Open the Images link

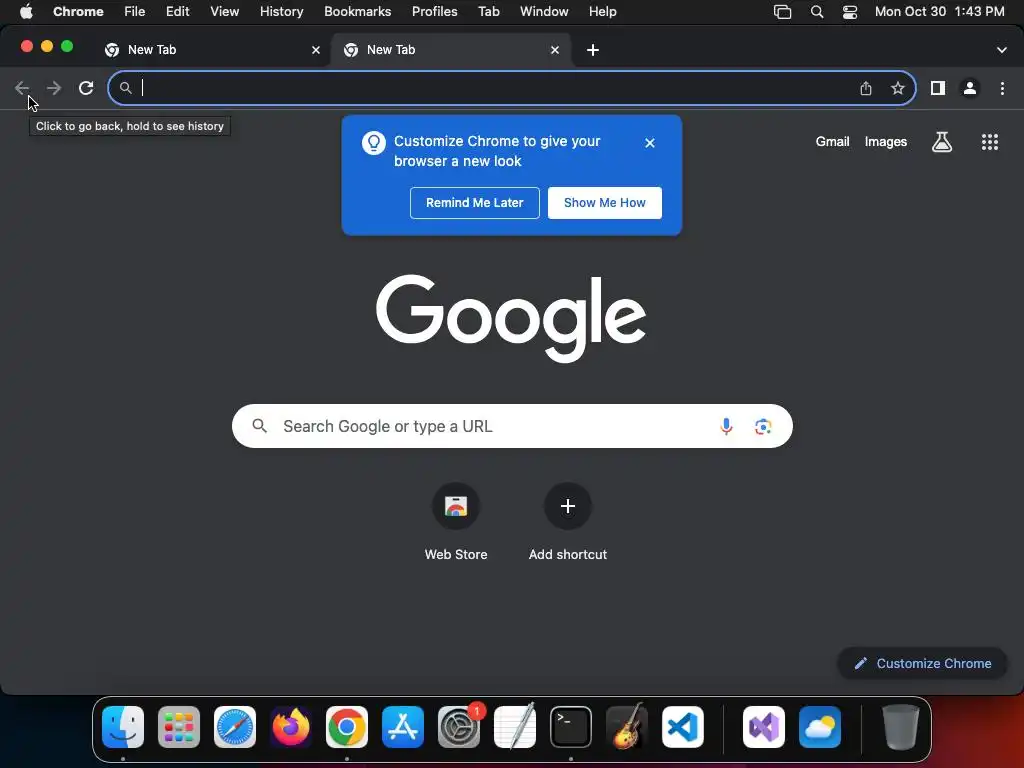(886, 142)
